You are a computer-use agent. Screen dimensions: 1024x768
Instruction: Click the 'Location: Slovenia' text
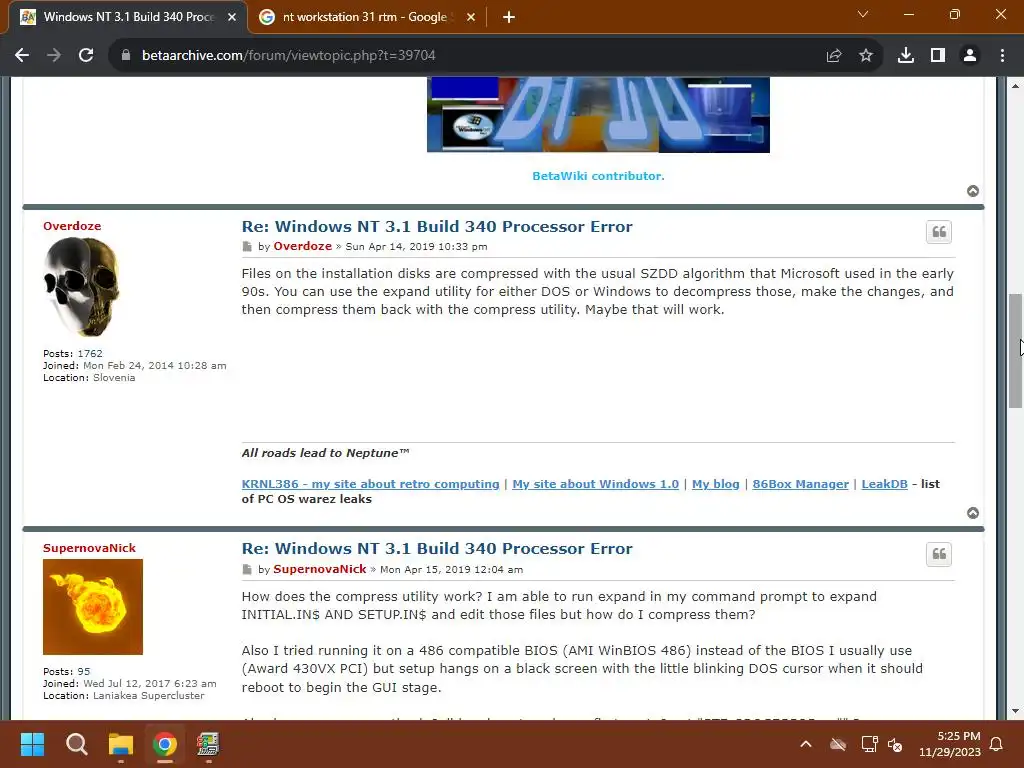coord(89,377)
